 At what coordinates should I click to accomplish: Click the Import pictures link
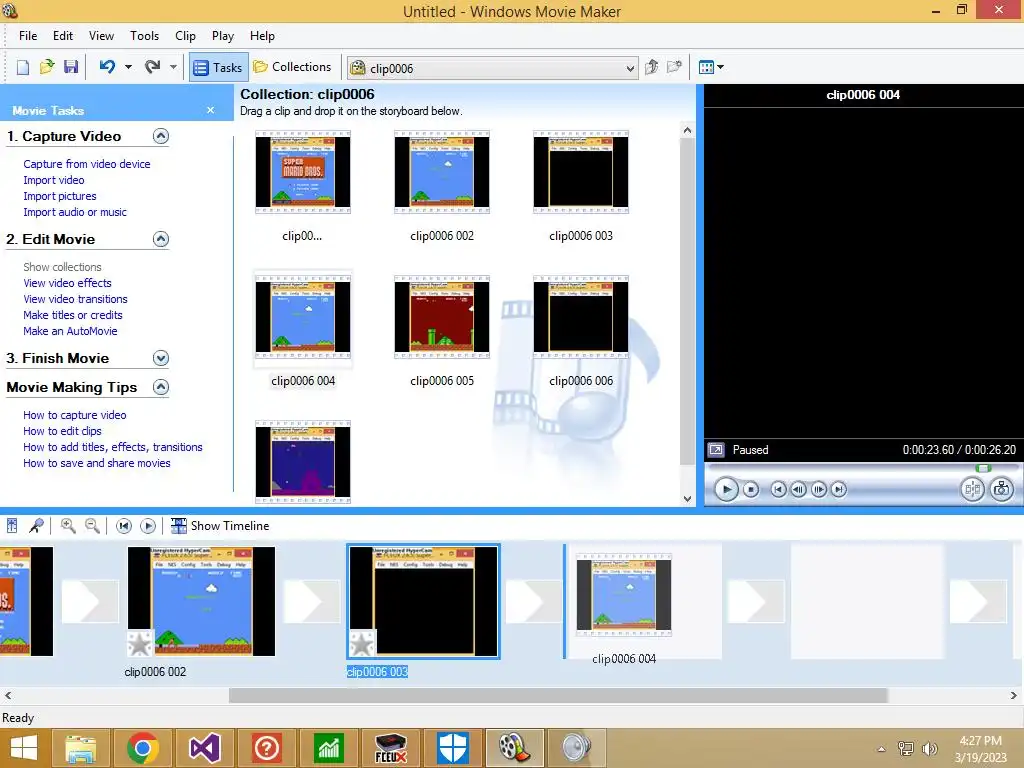coord(59,196)
